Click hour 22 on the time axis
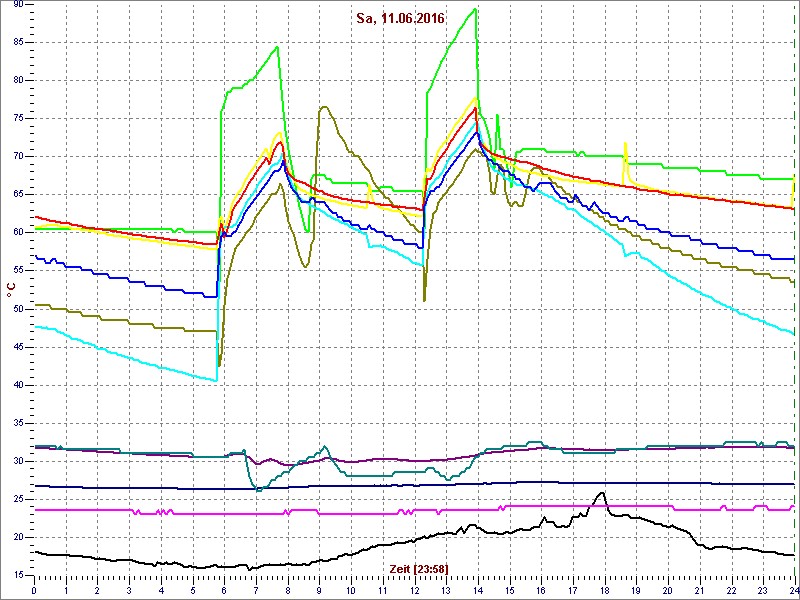The width and height of the screenshot is (800, 600). (731, 588)
